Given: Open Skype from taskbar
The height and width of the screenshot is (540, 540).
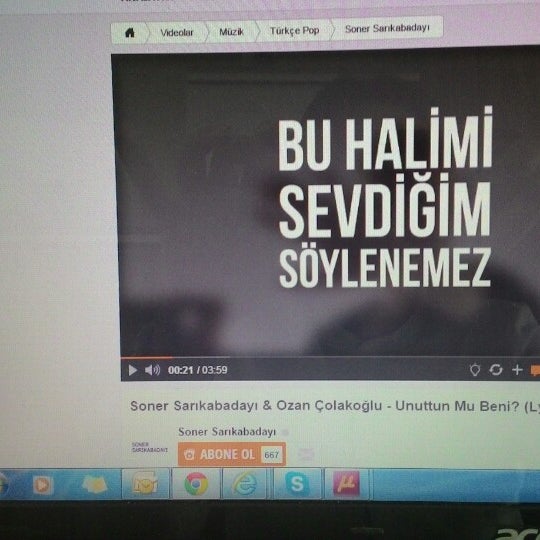Looking at the screenshot, I should pos(297,484).
